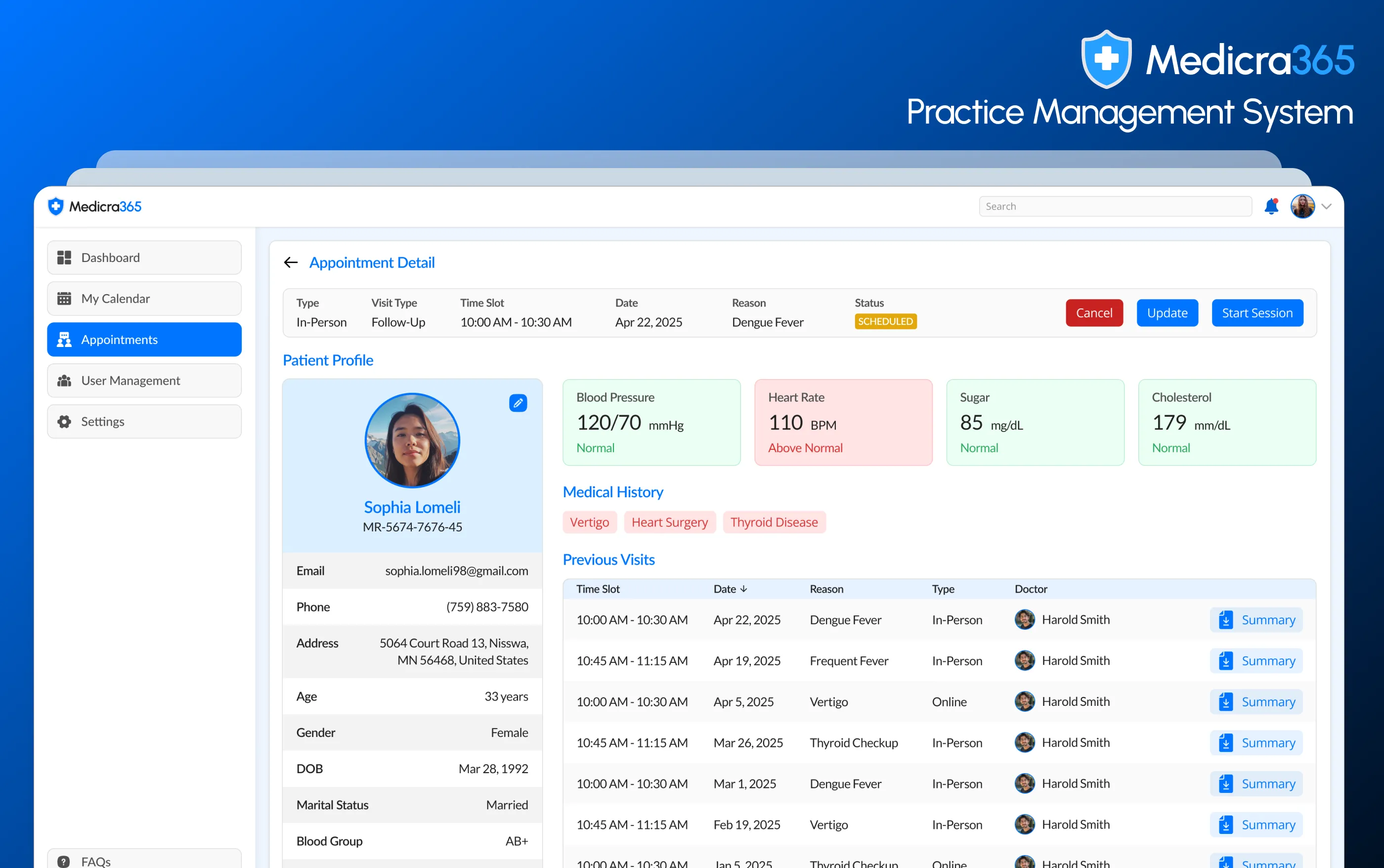
Task: Open Settings in the sidebar
Action: (144, 421)
